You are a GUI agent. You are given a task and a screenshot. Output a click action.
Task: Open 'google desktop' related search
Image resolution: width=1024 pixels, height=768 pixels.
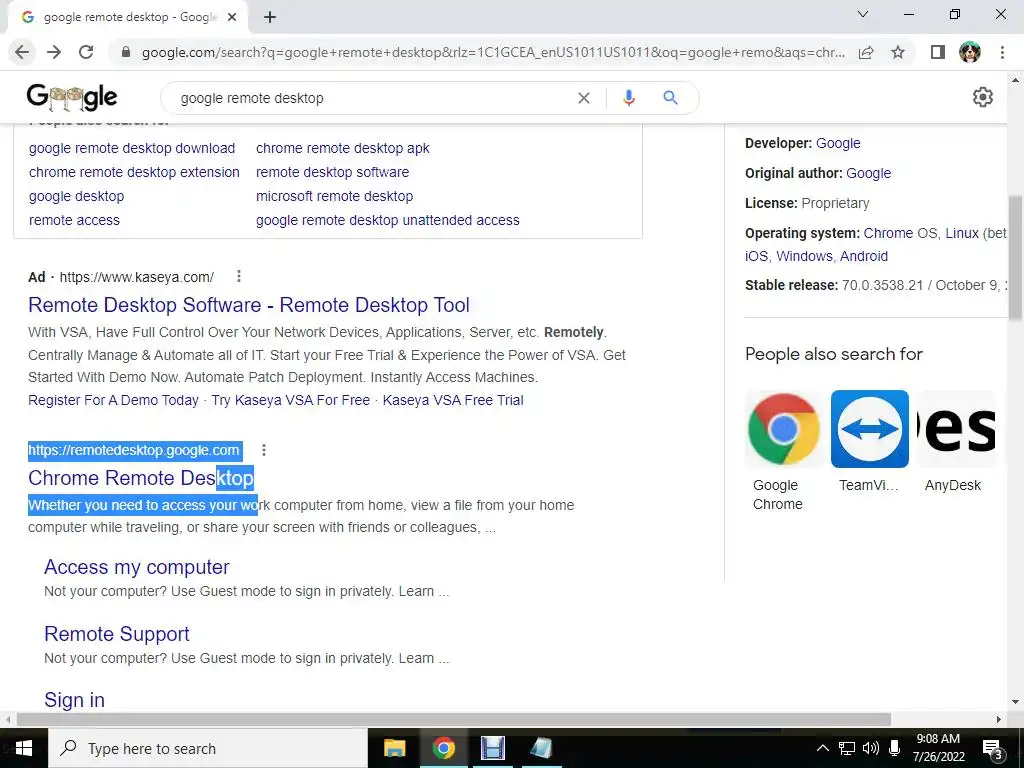[76, 197]
